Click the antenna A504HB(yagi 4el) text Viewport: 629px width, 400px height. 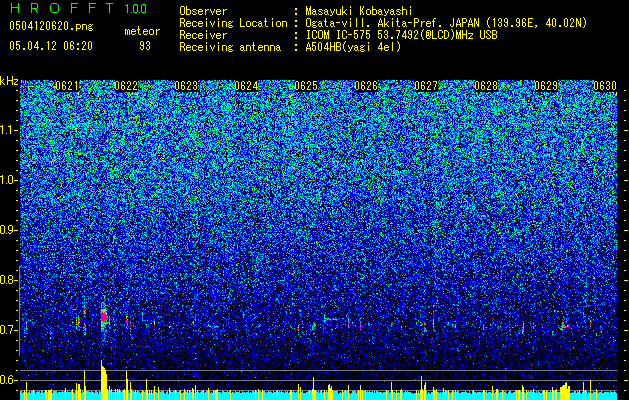point(353,47)
